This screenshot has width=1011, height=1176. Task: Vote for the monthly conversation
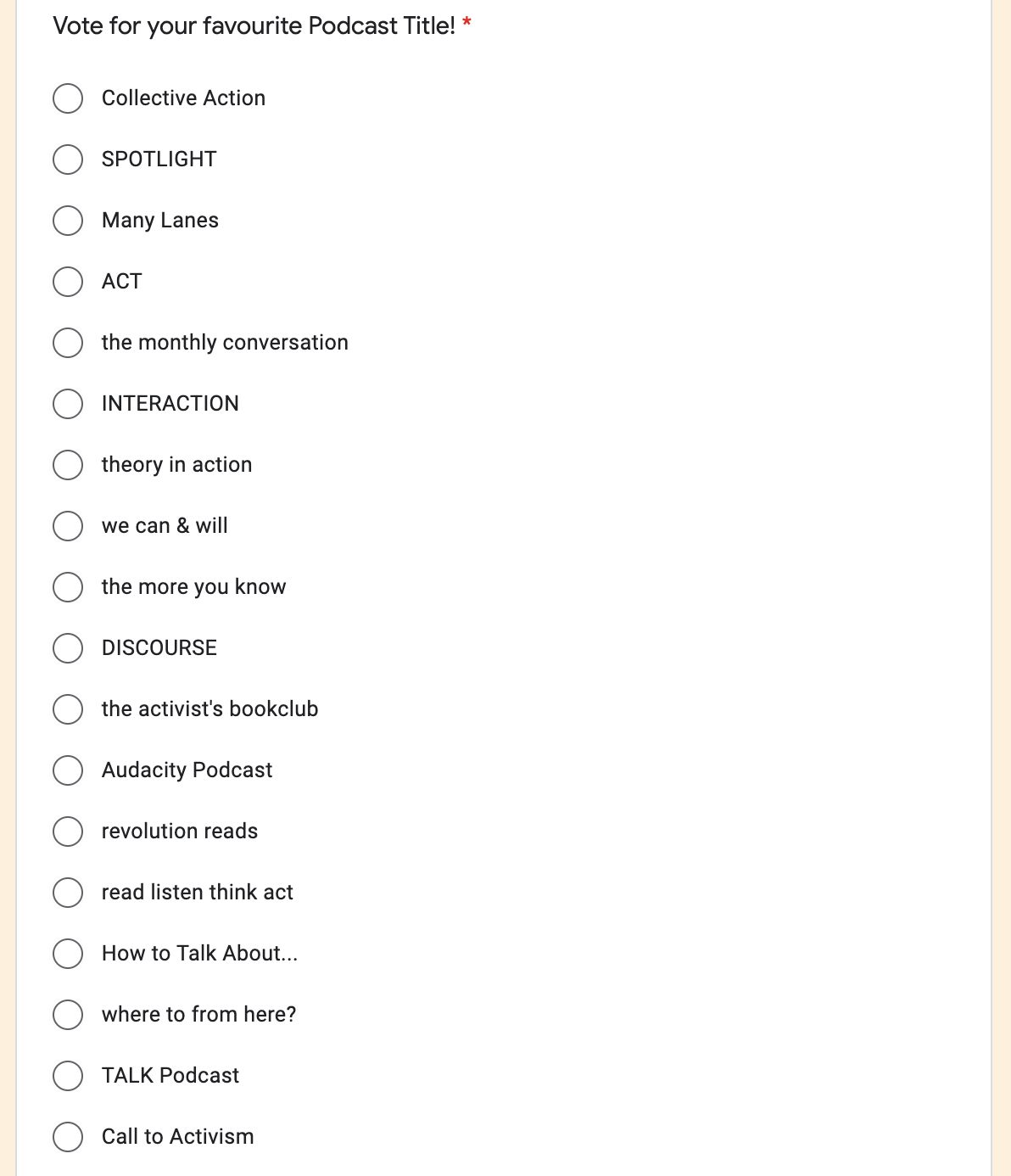(x=68, y=343)
